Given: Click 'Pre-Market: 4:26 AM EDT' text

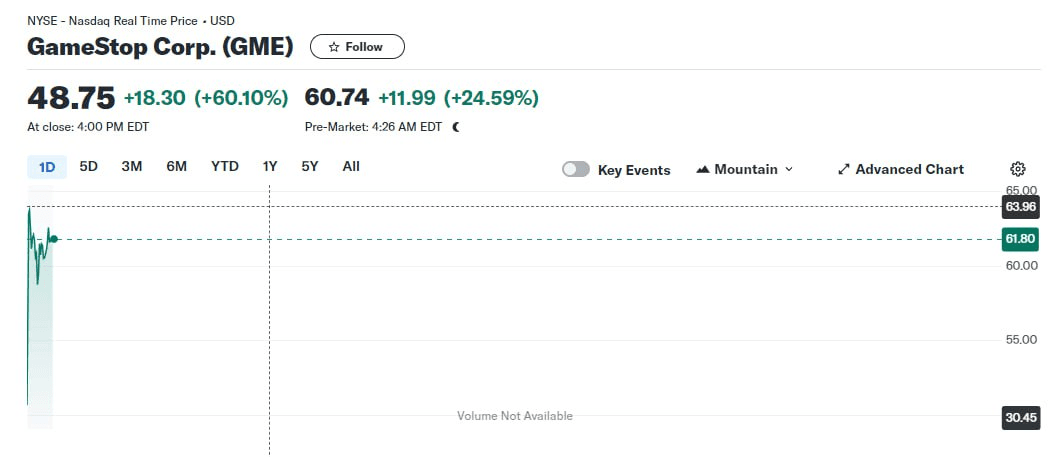Looking at the screenshot, I should coord(374,127).
